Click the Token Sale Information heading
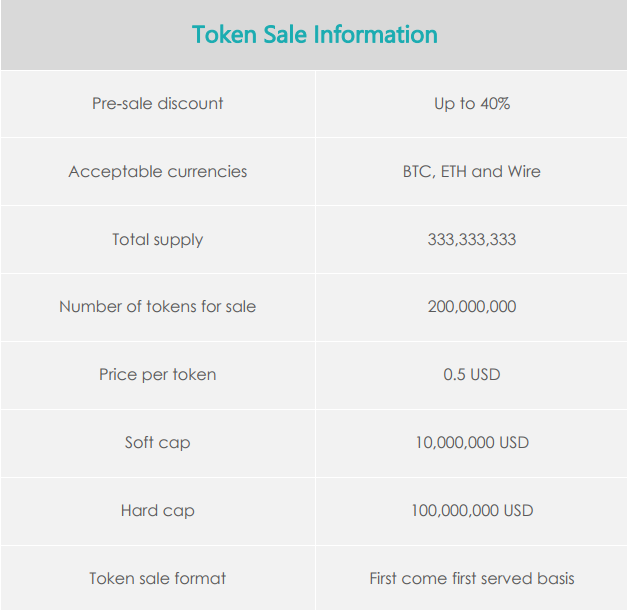This screenshot has height=610, width=627. [x=314, y=35]
